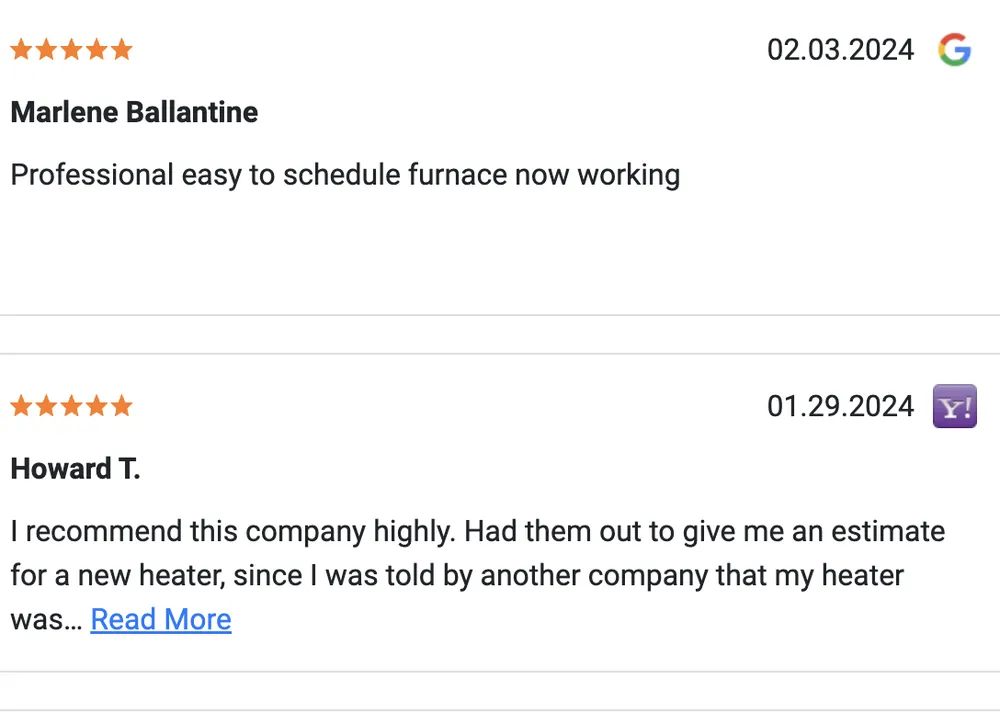Click the fifth star of Howard T.'s rating

coord(121,406)
